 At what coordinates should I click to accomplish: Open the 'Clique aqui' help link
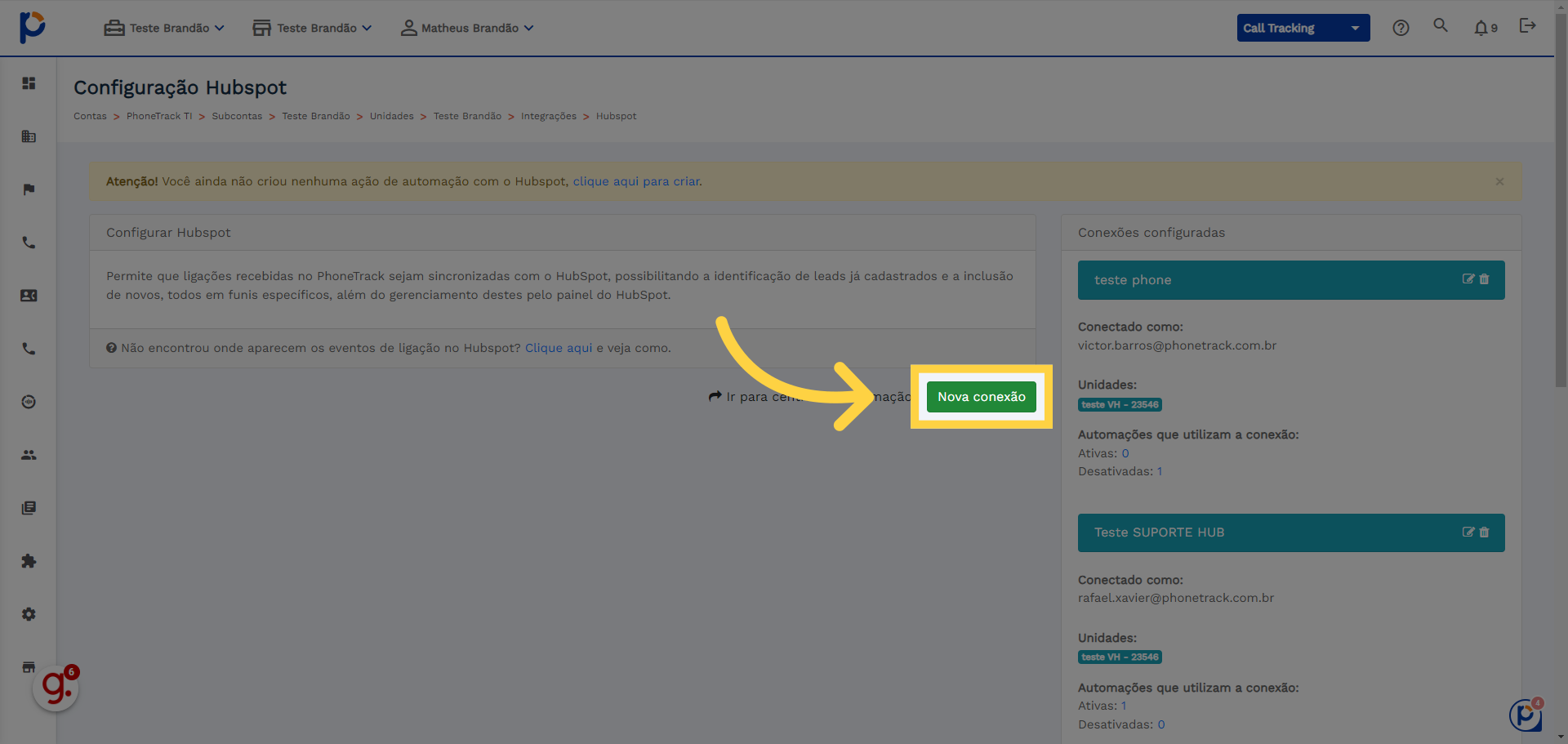[x=559, y=348]
